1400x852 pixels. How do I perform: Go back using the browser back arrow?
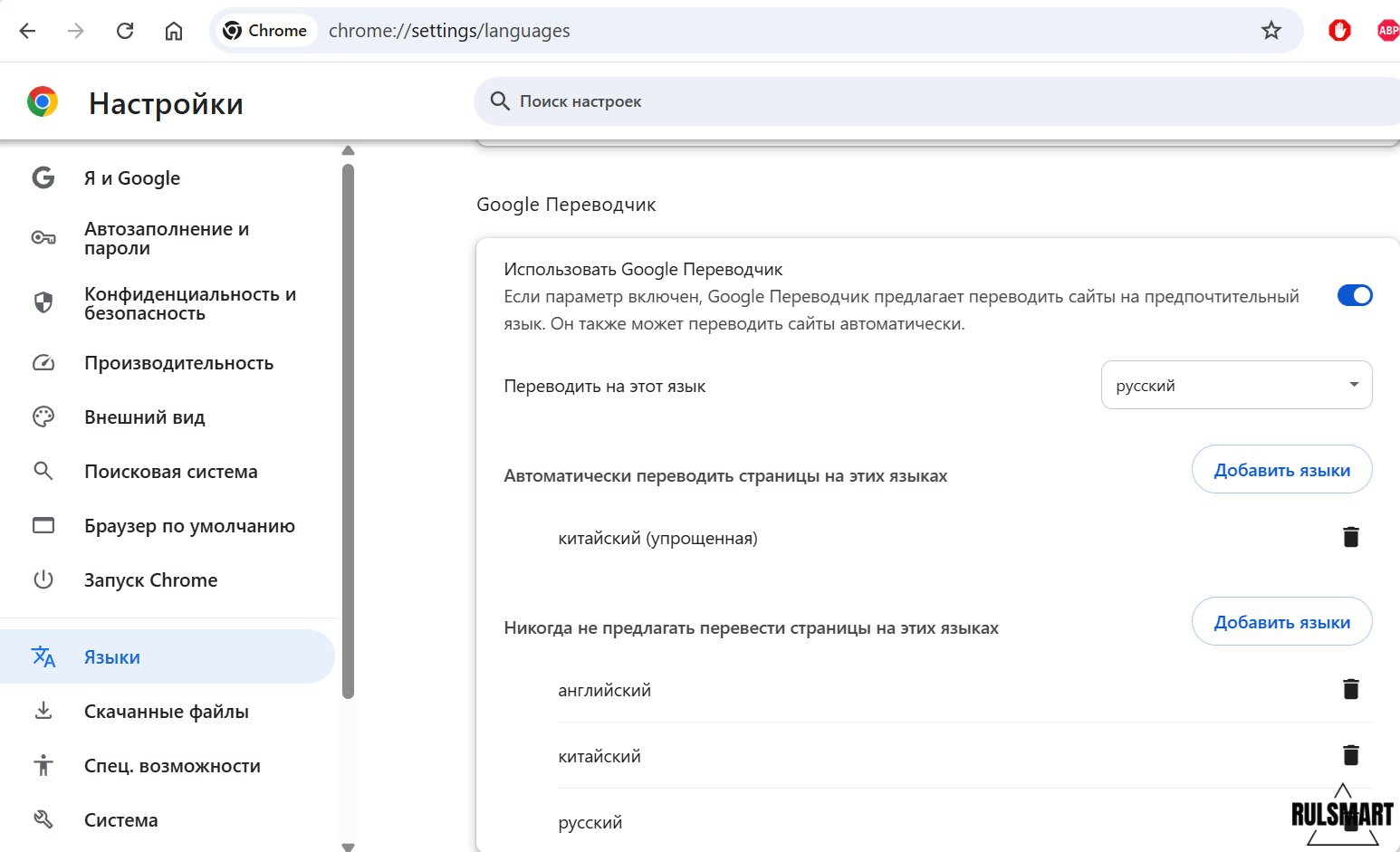(x=28, y=31)
